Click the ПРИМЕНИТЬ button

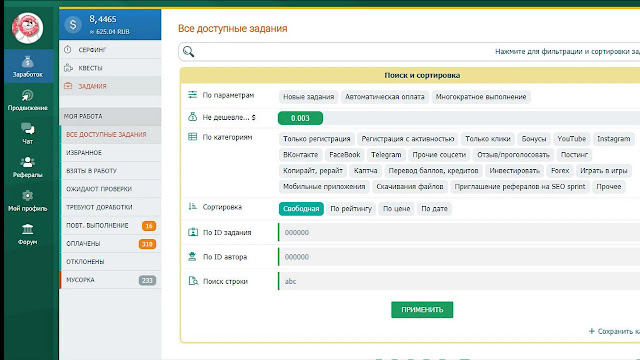point(422,310)
